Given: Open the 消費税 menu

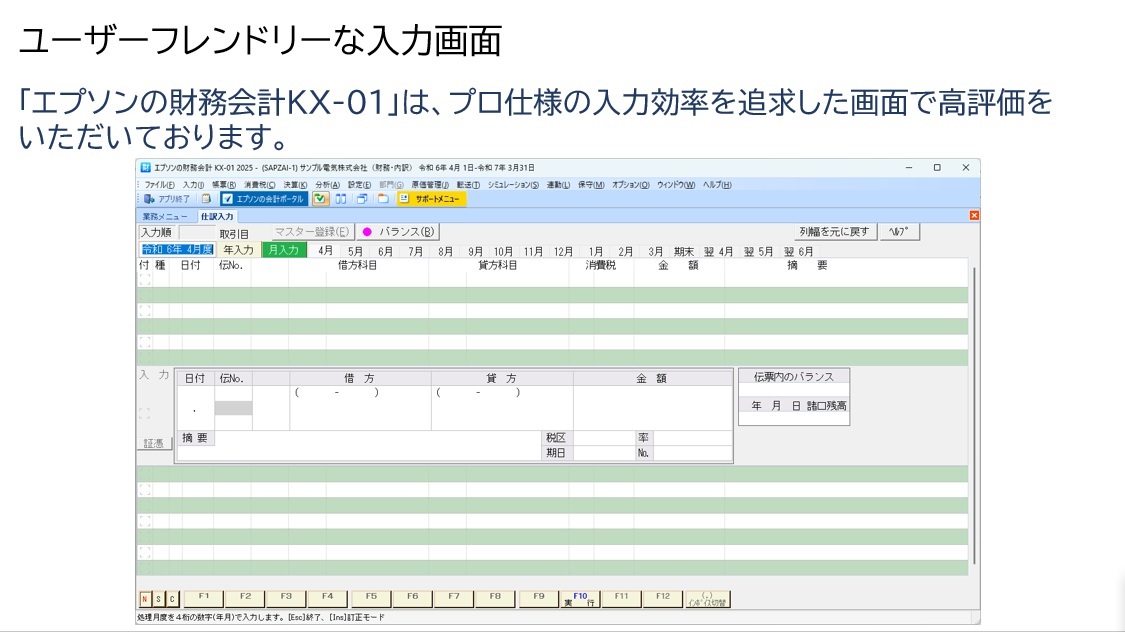Looking at the screenshot, I should coord(259,185).
